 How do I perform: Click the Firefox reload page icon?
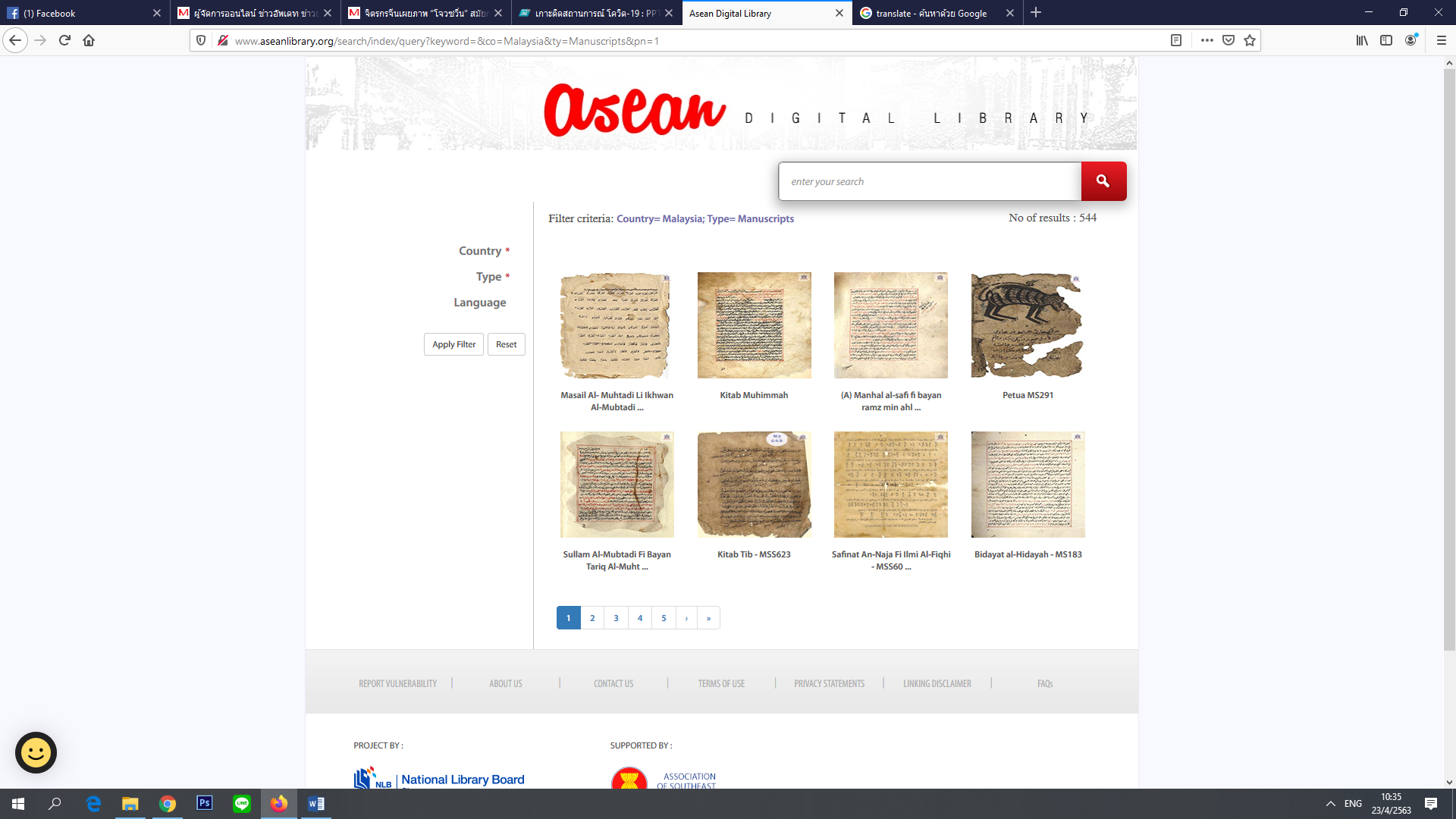pyautogui.click(x=64, y=40)
